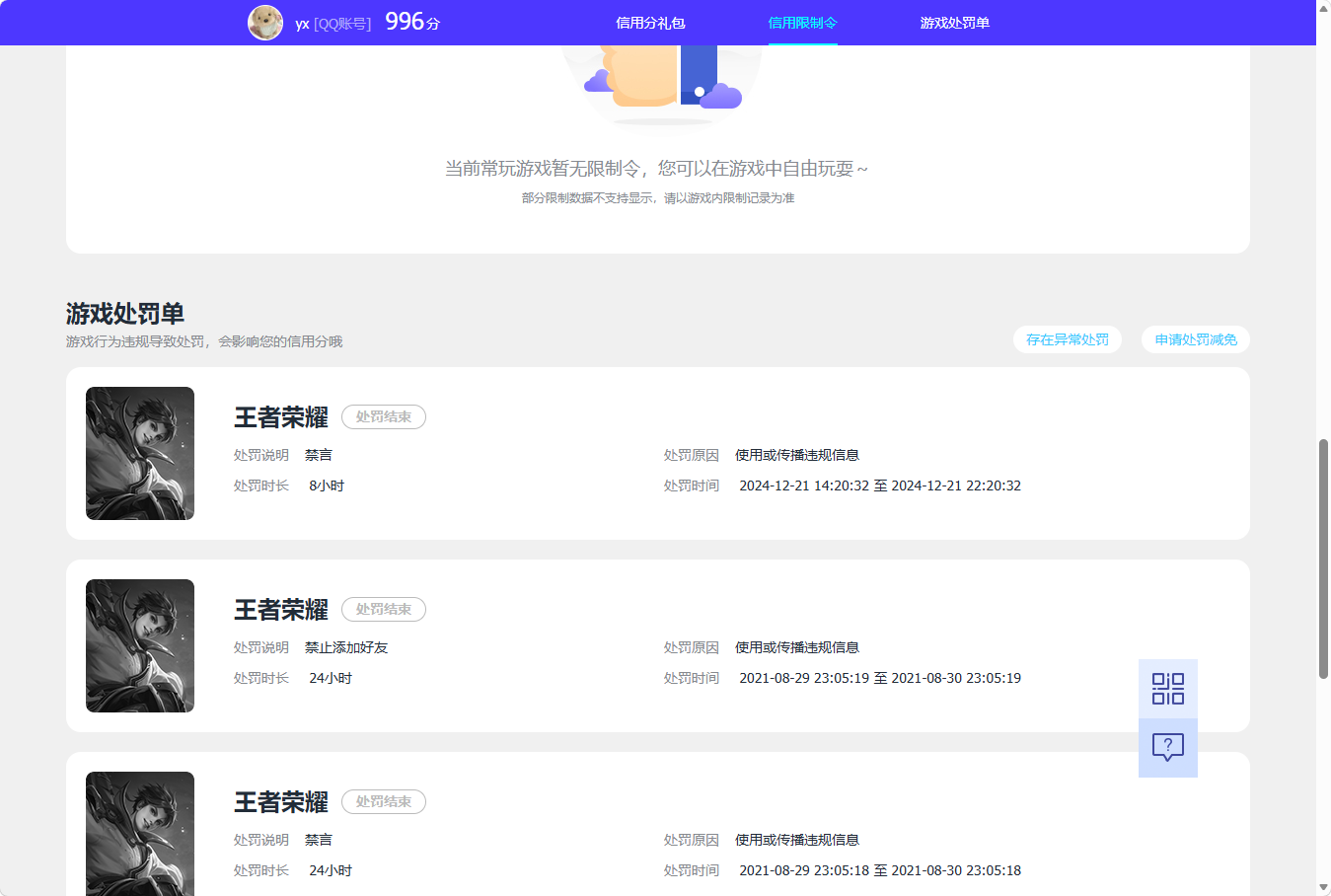
Task: Click the 2021-08-29 23:05:19 punishment time range
Action: click(x=880, y=678)
